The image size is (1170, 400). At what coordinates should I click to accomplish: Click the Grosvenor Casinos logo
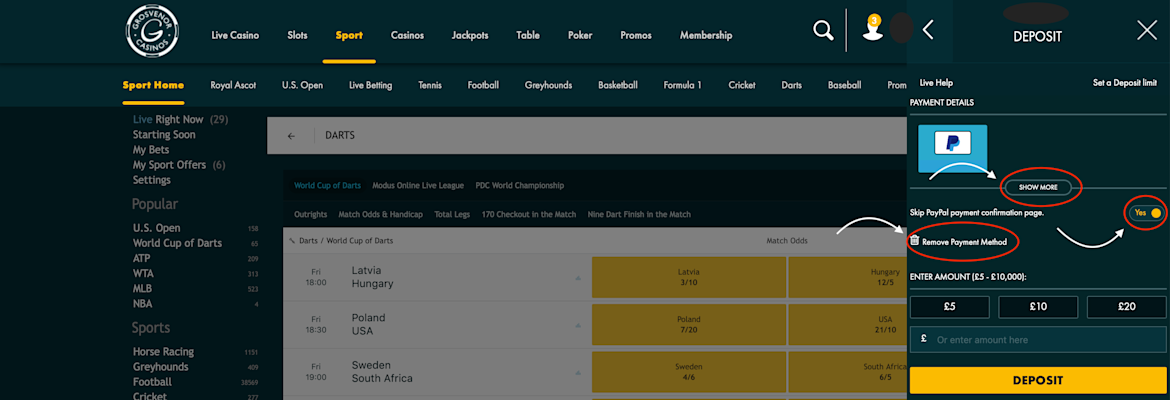click(x=152, y=32)
